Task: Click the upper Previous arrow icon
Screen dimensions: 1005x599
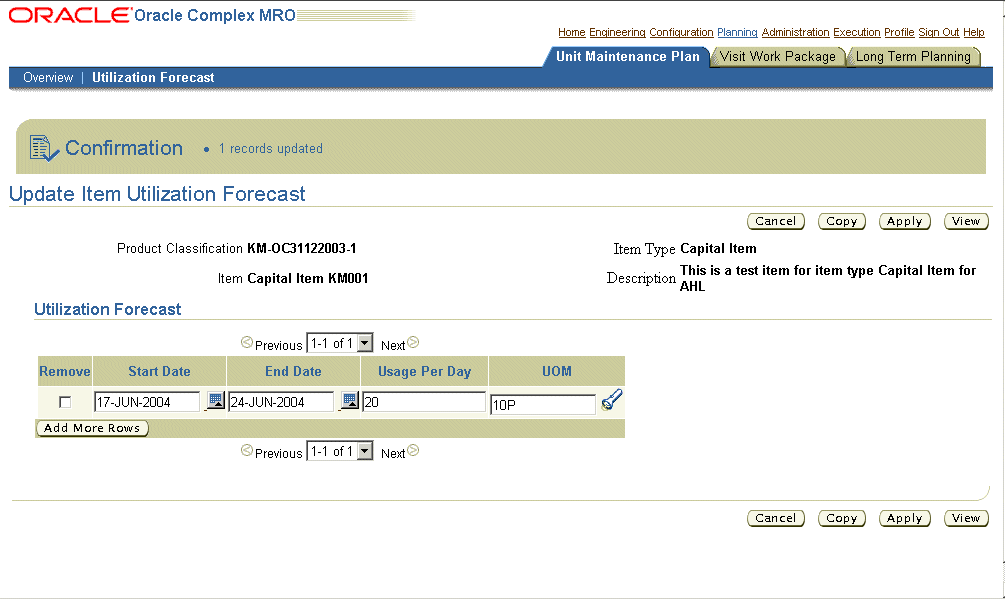Action: pyautogui.click(x=247, y=343)
